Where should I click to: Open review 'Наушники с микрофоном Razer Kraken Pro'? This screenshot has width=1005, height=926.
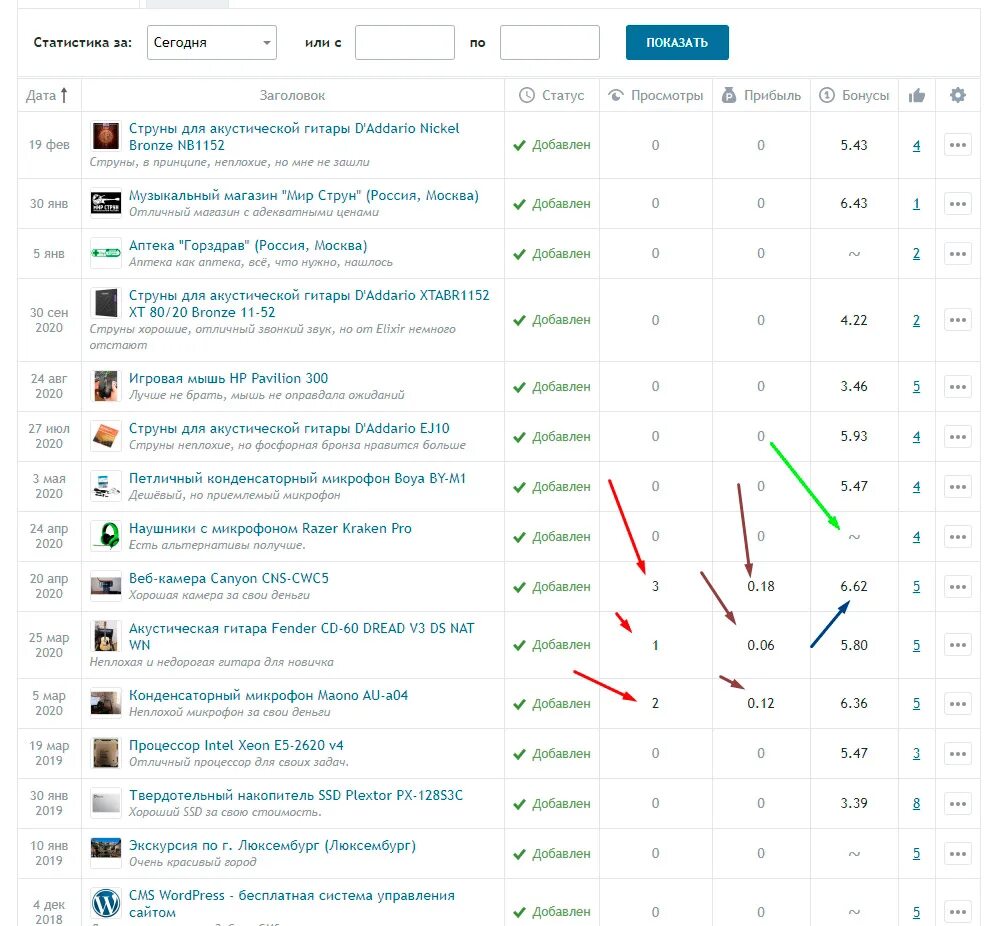(270, 528)
